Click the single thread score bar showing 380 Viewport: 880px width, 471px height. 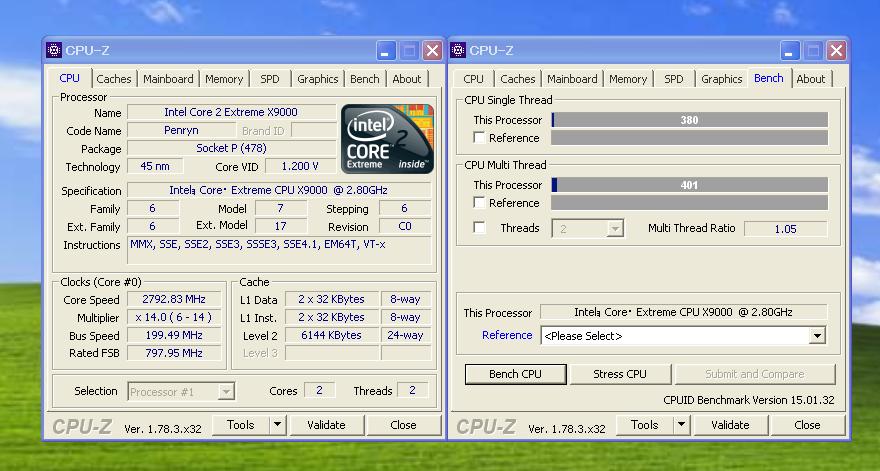[x=689, y=120]
